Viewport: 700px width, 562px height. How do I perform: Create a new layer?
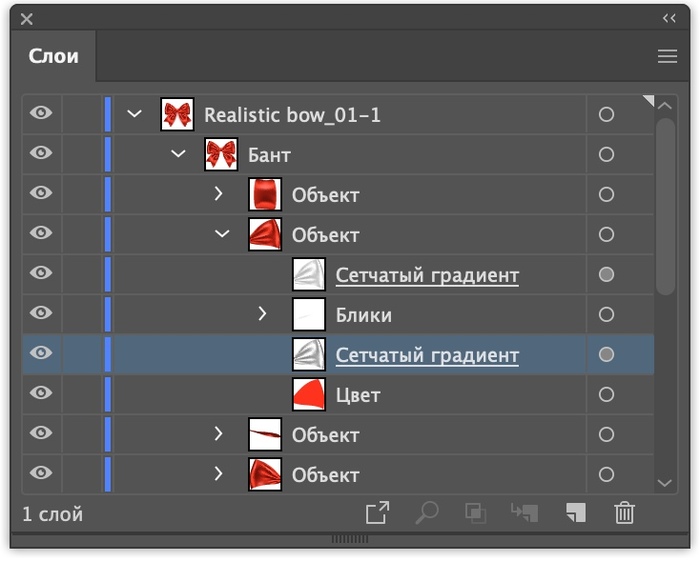(575, 513)
